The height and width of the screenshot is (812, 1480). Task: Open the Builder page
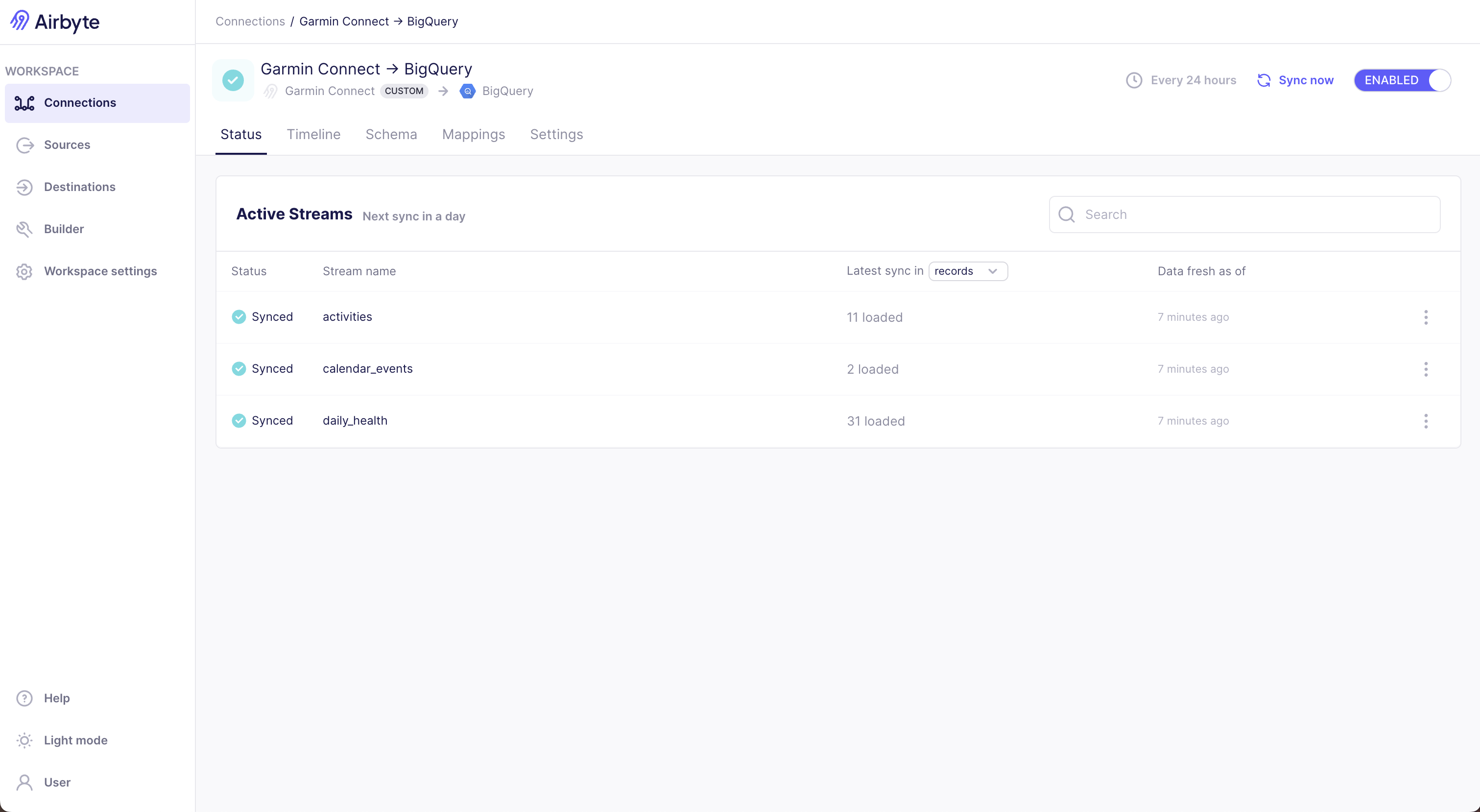[97, 229]
